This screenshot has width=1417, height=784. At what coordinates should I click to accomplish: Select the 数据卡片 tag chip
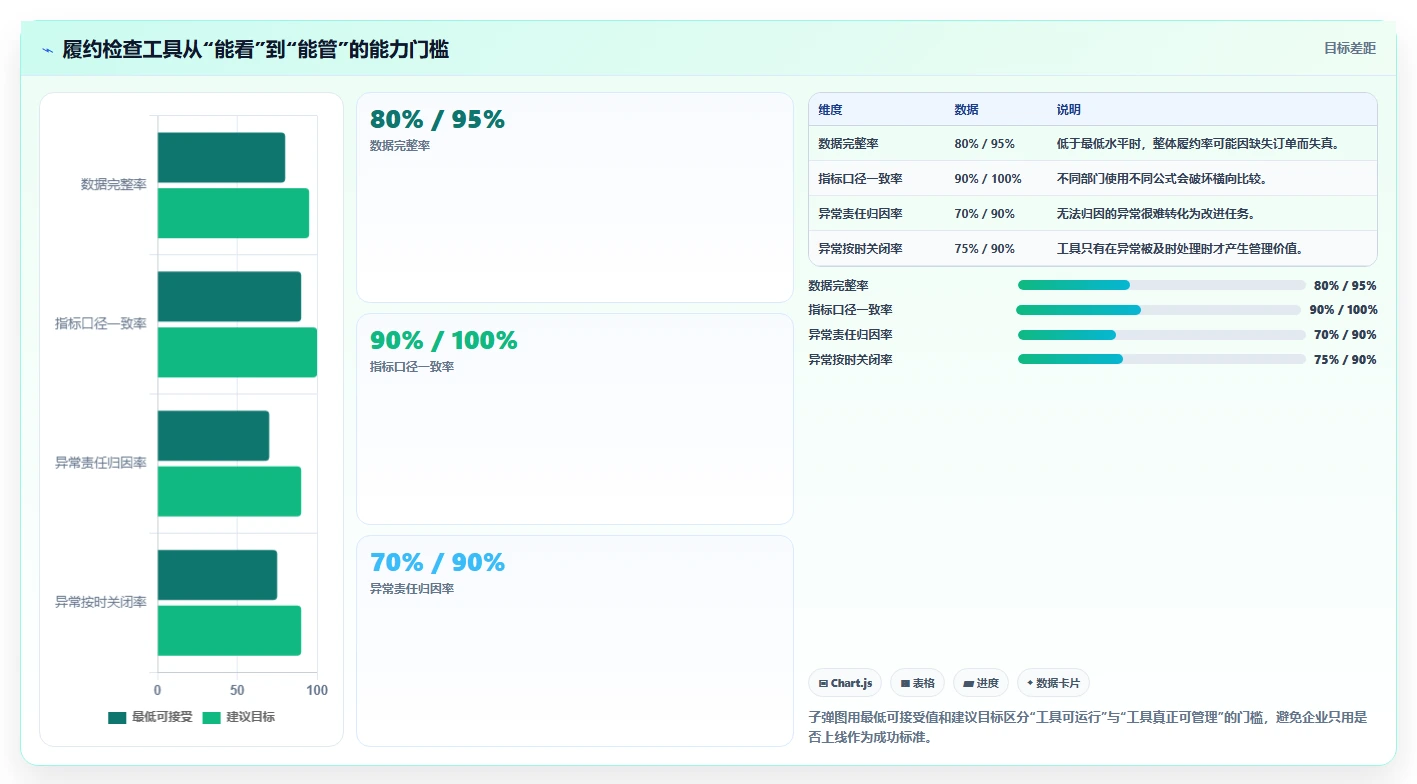pyautogui.click(x=1053, y=683)
